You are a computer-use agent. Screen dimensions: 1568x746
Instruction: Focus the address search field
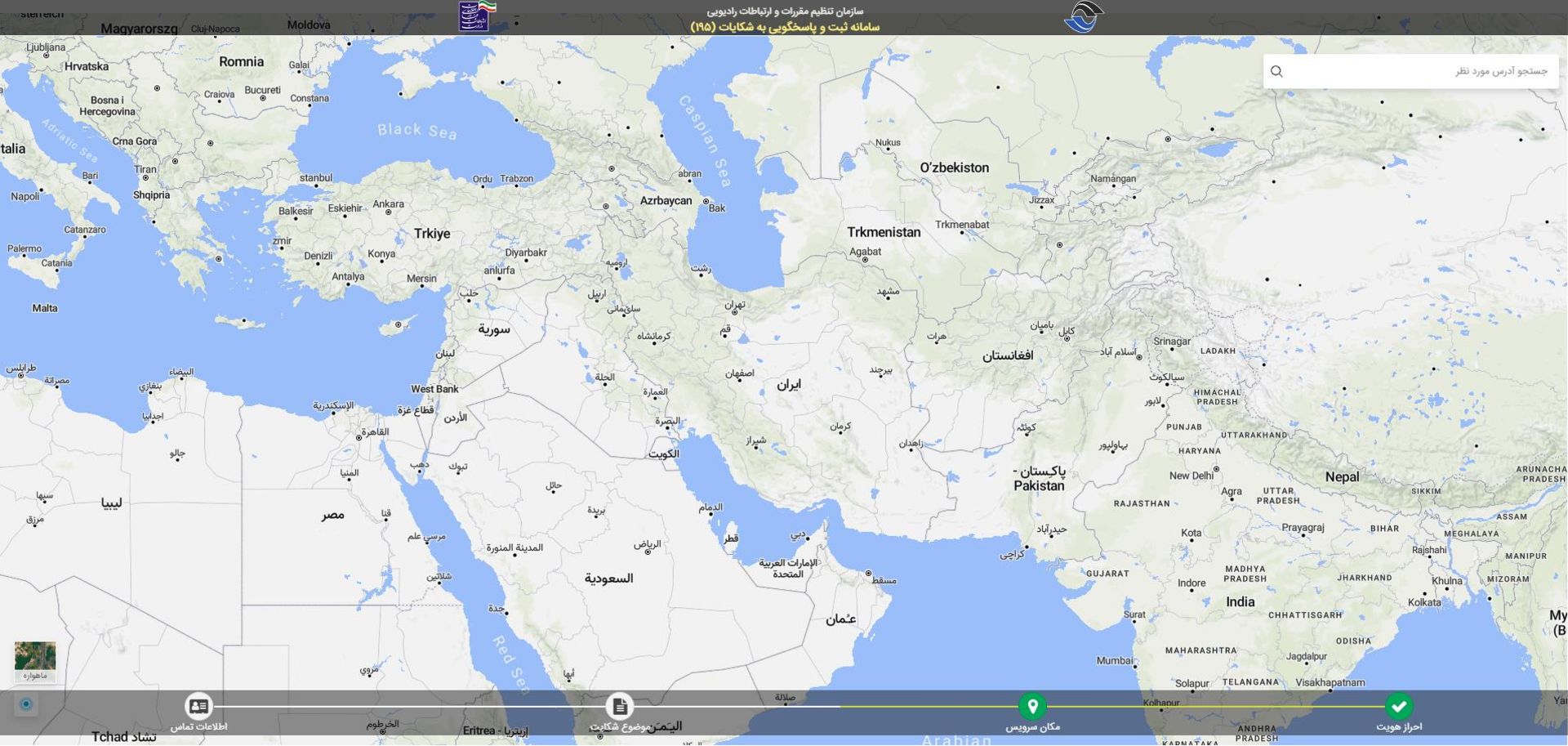coord(1410,72)
